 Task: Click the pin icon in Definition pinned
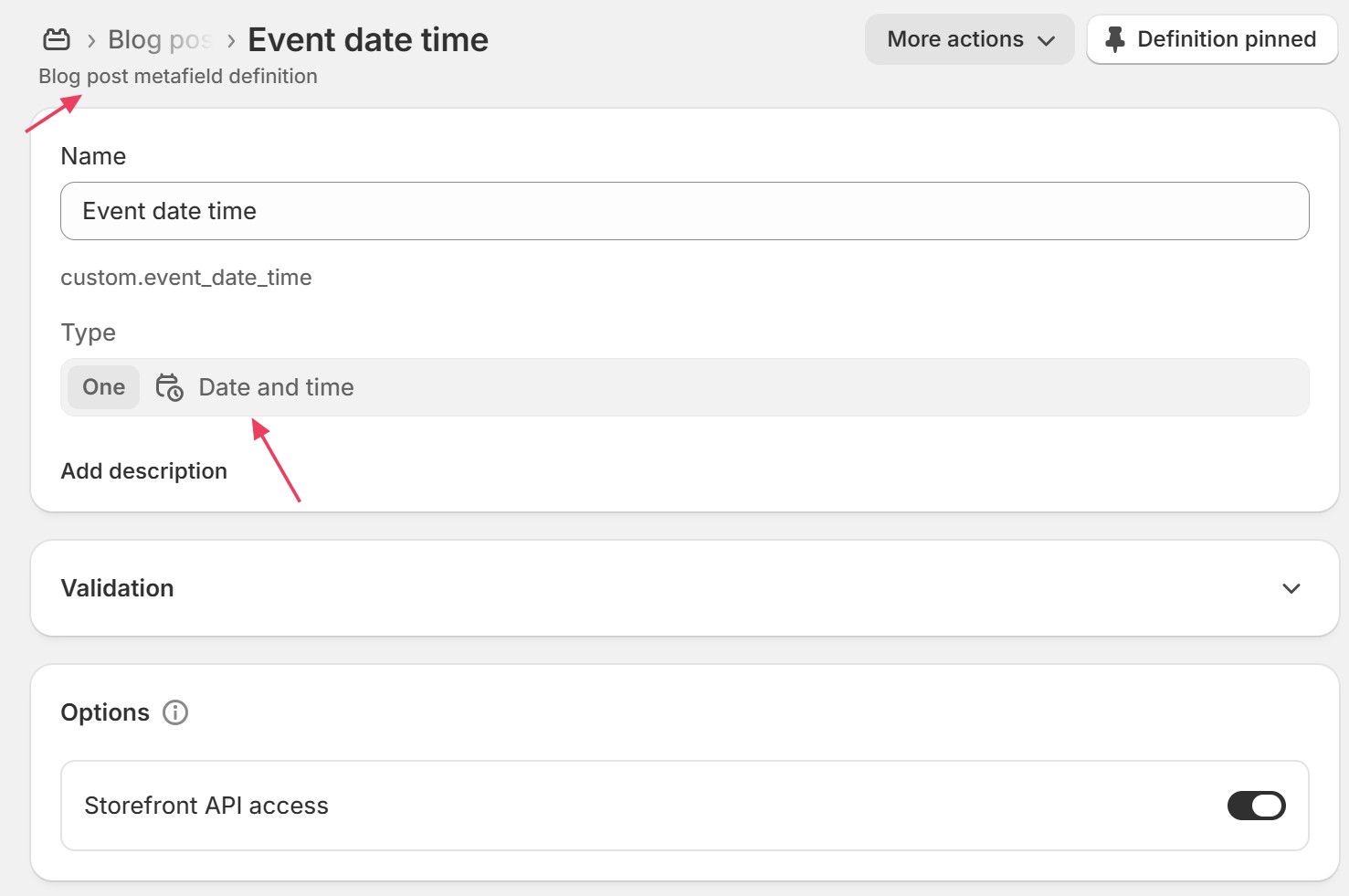pos(1114,39)
